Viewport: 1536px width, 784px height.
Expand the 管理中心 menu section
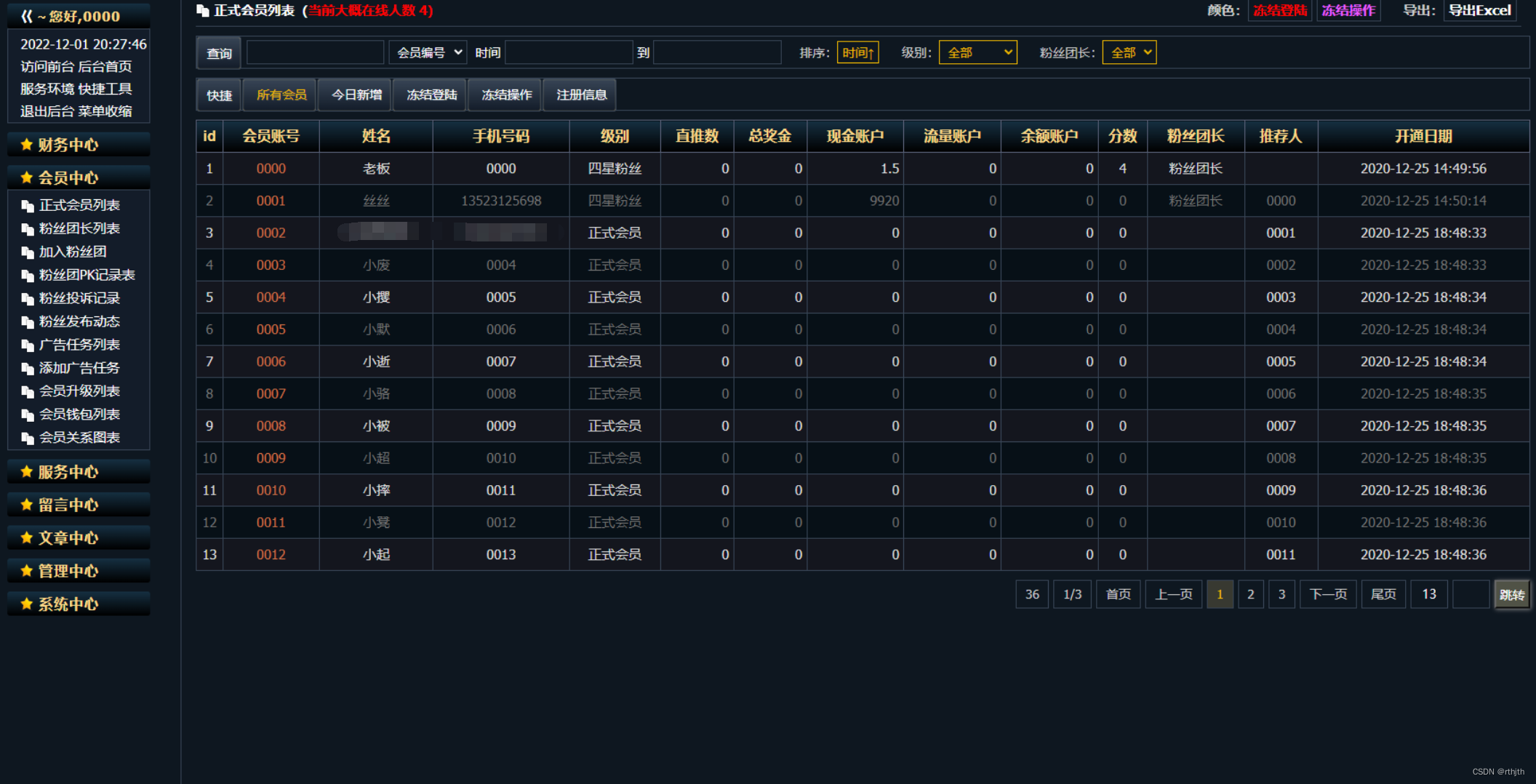pos(79,570)
